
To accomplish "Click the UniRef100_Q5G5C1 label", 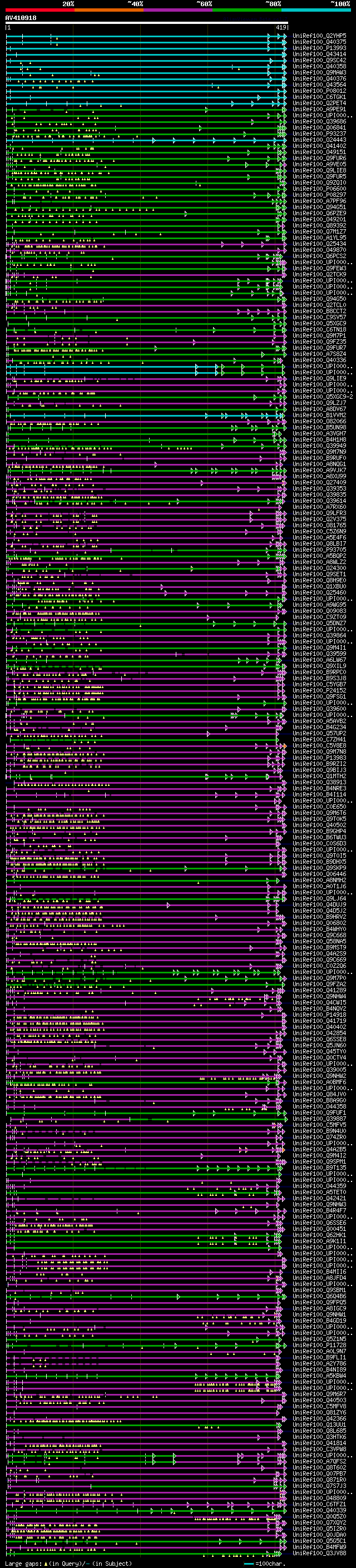I will (319, 1541).
